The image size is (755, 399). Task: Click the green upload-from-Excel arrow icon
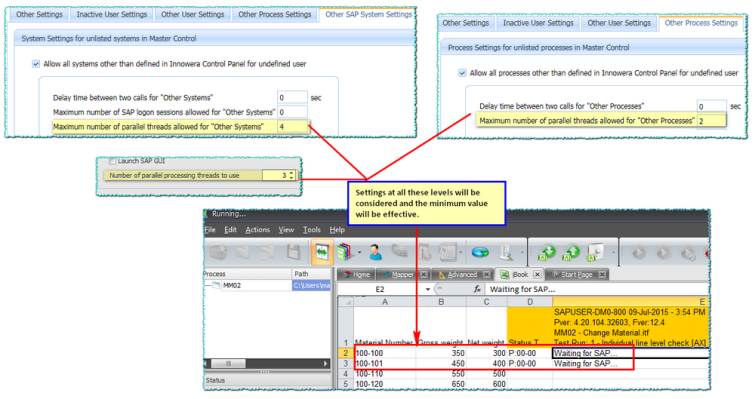click(572, 252)
